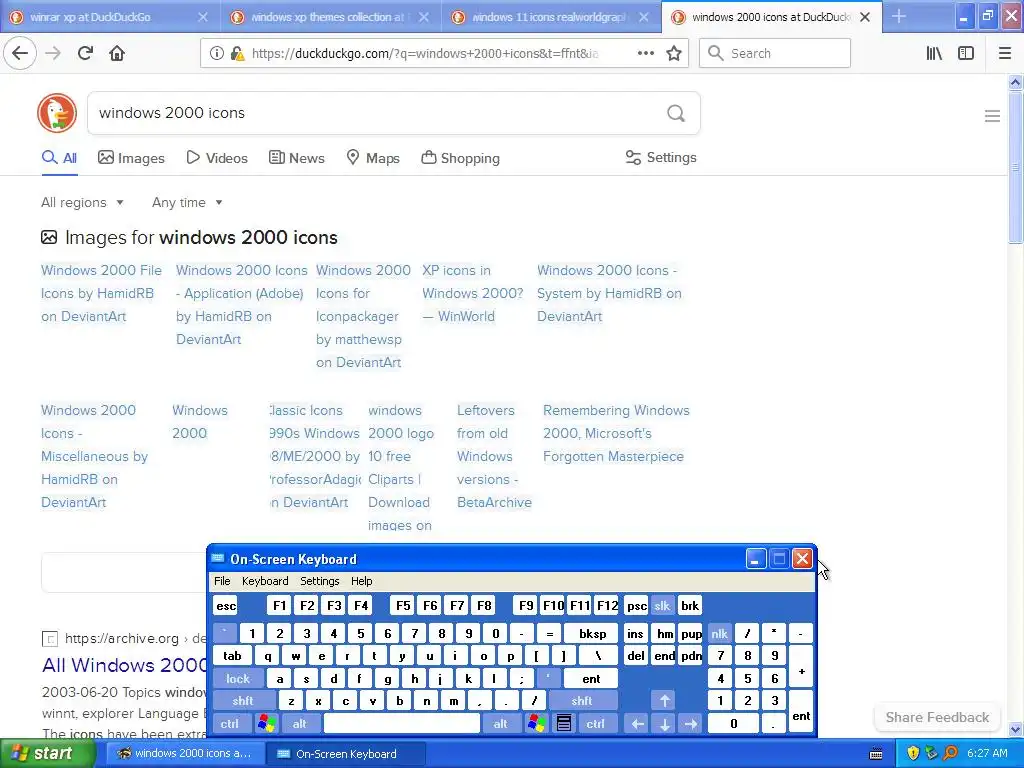The width and height of the screenshot is (1024, 768).
Task: Click the right Windows key on keyboard
Action: [x=537, y=724]
